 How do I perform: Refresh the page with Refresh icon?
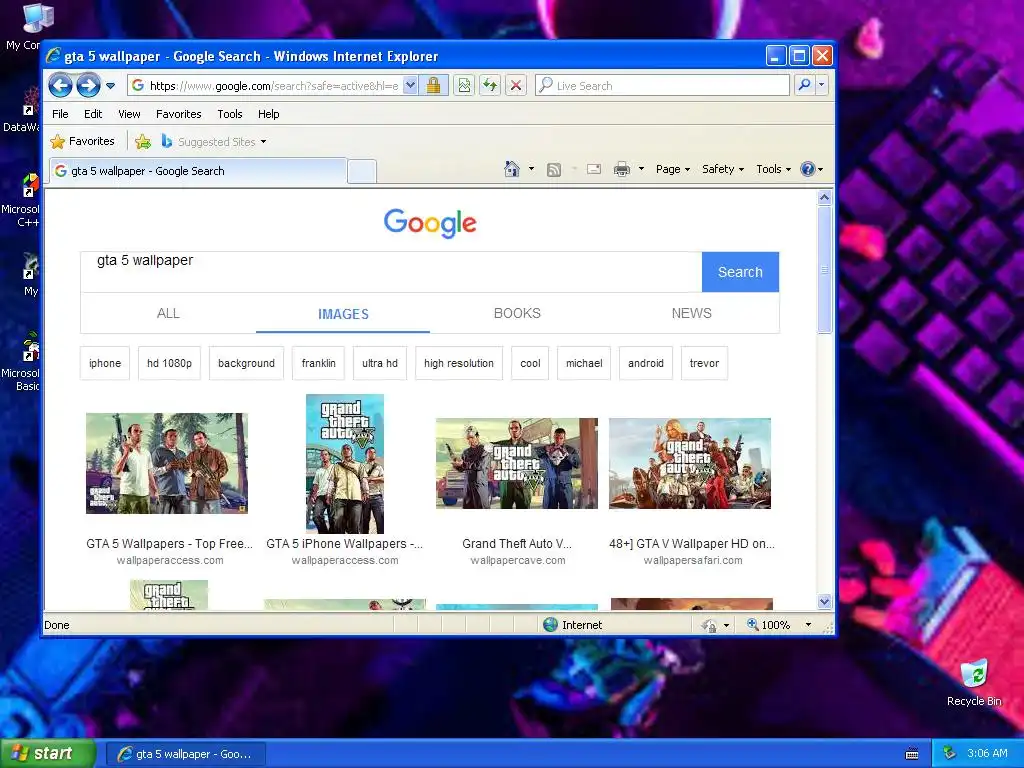click(490, 86)
